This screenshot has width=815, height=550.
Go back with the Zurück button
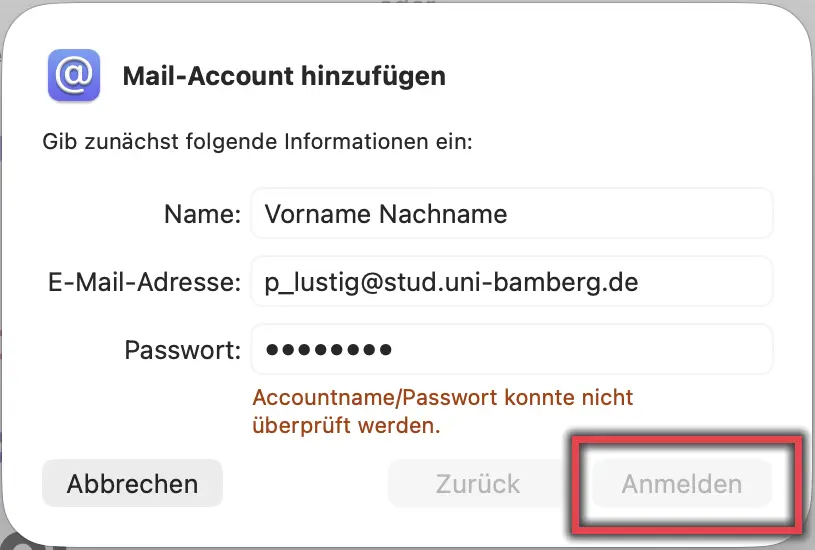[478, 485]
